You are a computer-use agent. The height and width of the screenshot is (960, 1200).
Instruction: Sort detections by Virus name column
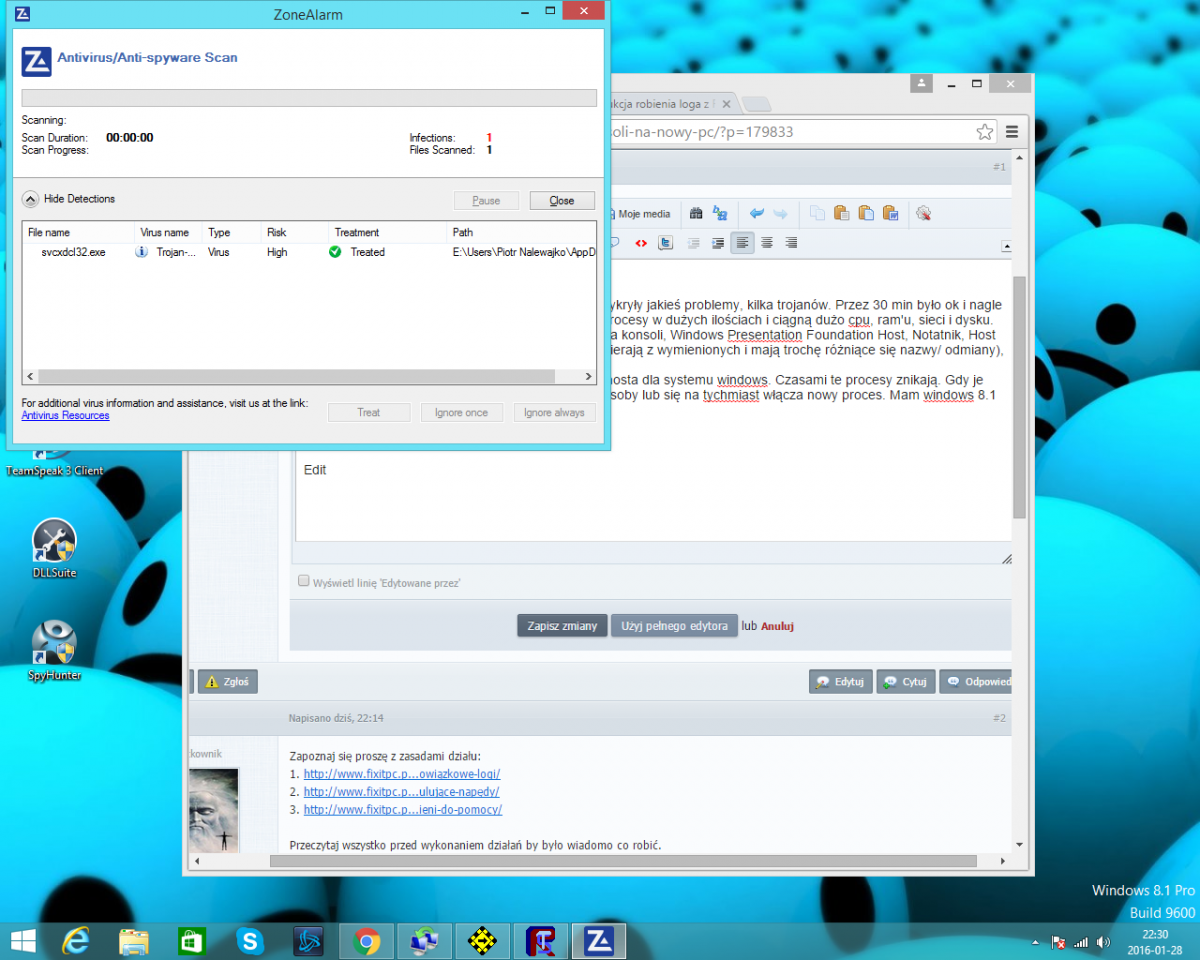169,232
